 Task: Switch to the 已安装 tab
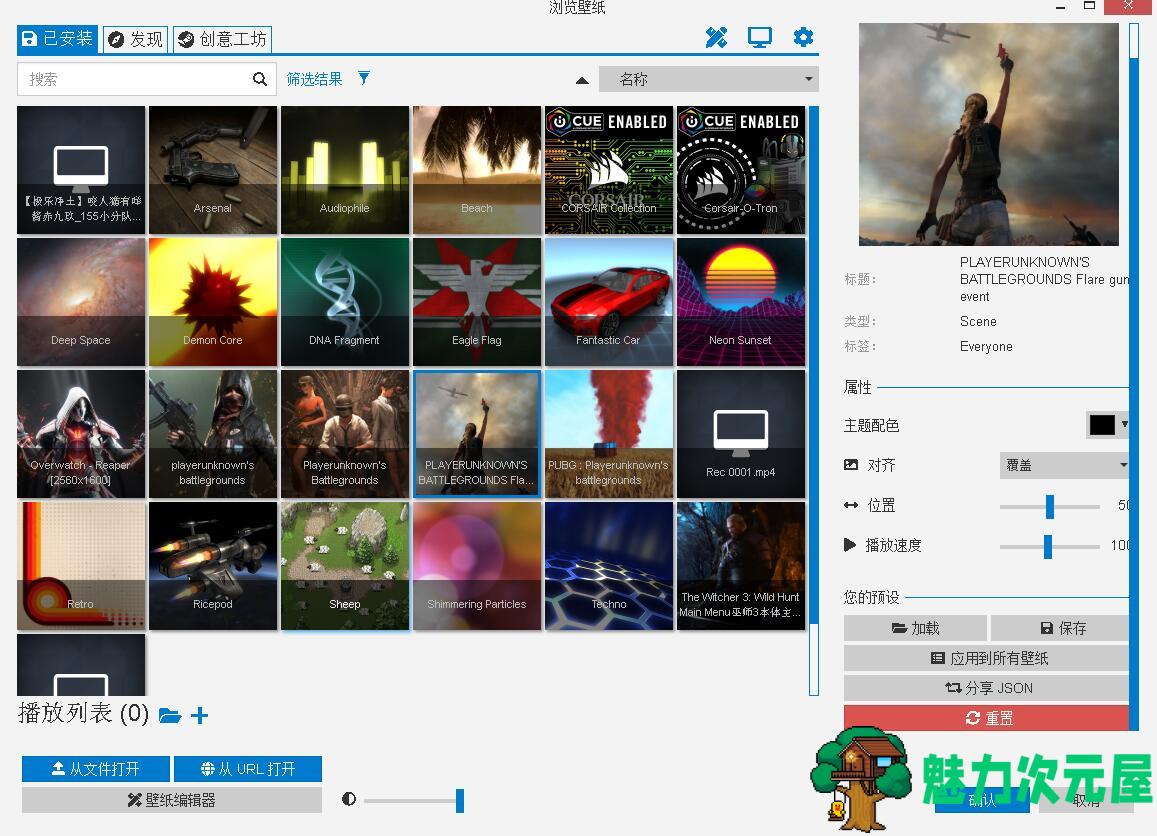point(57,38)
